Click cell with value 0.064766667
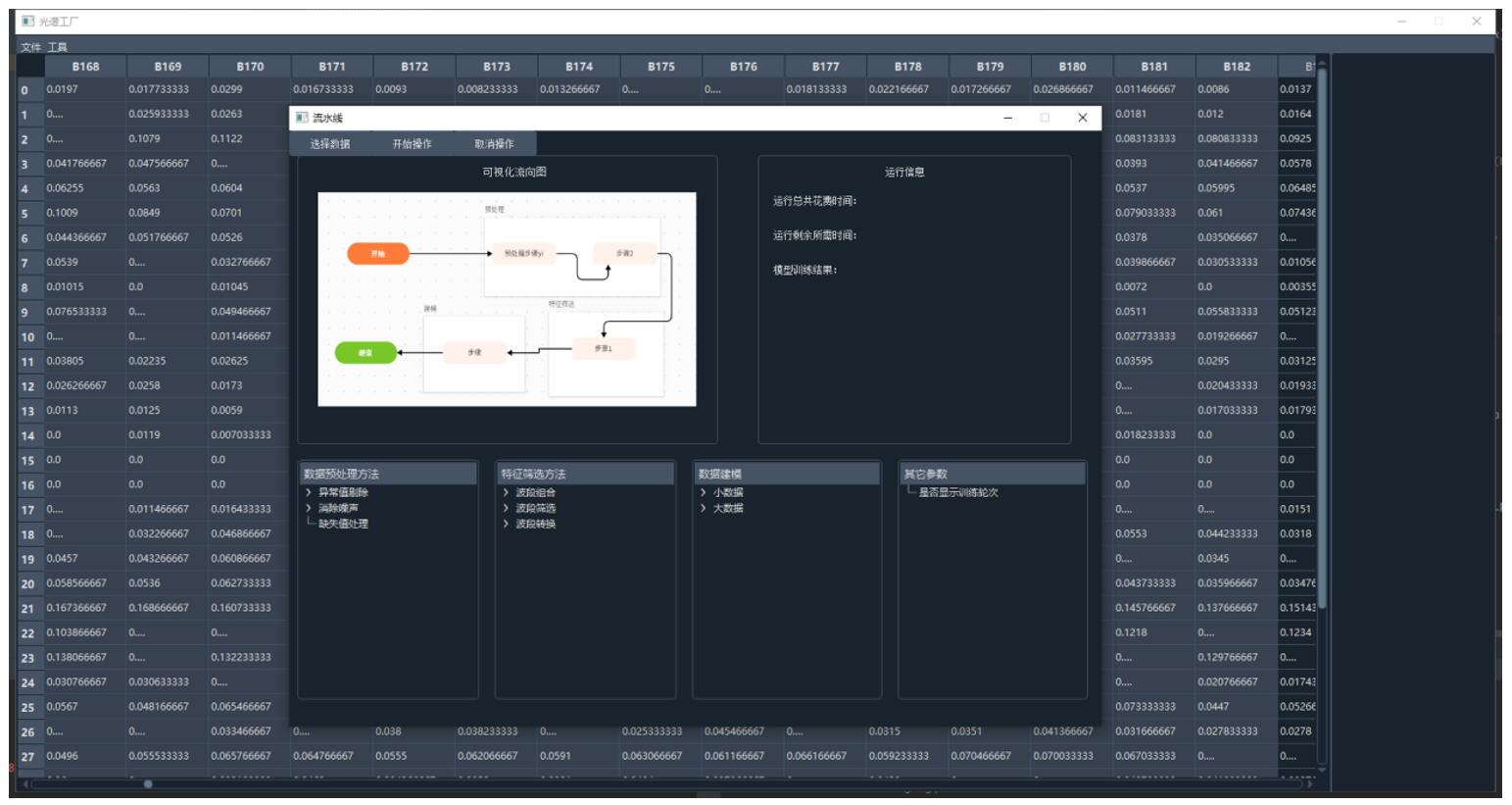The height and width of the screenshot is (805, 1512). 332,756
